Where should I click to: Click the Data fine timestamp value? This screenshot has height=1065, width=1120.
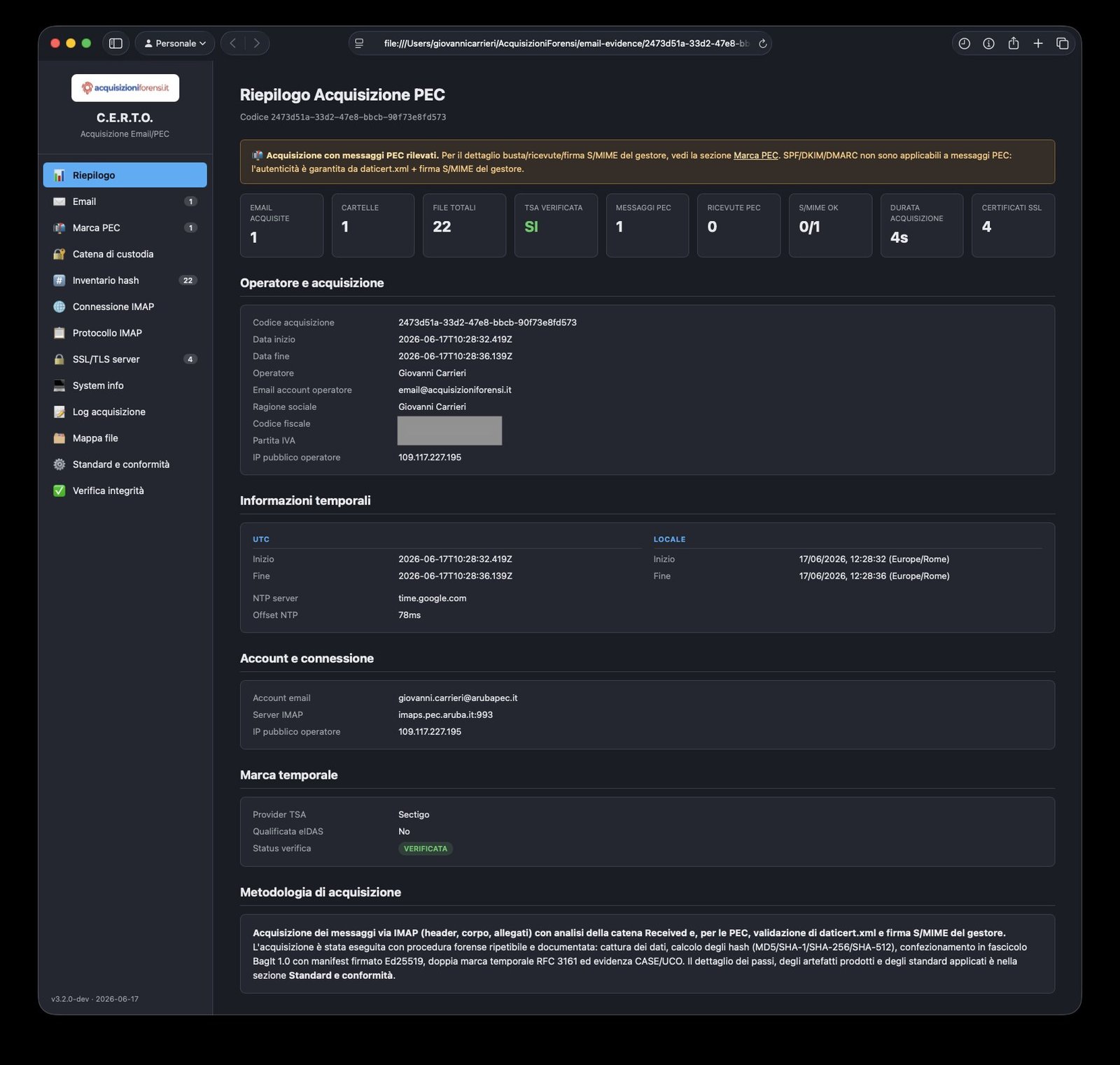click(456, 356)
